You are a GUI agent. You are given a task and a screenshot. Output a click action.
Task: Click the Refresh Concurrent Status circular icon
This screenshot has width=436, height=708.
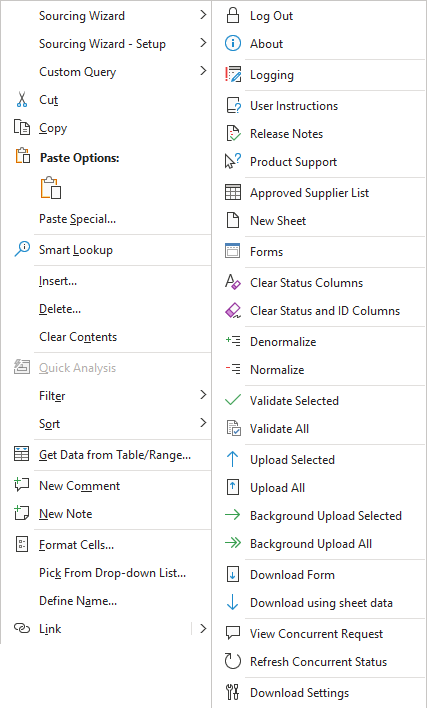coord(233,661)
